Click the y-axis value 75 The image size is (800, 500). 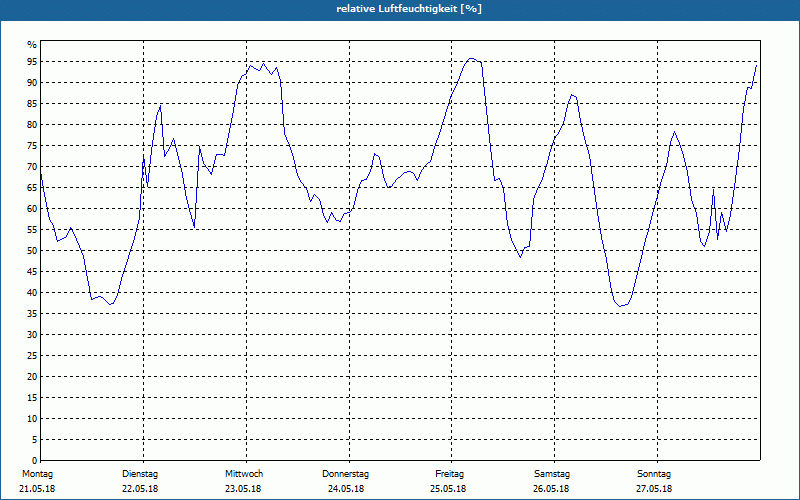(32, 145)
